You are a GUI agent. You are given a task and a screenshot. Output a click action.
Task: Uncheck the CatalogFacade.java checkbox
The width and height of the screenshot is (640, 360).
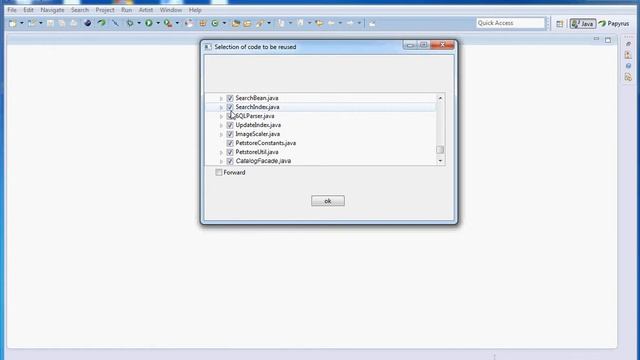coord(230,161)
